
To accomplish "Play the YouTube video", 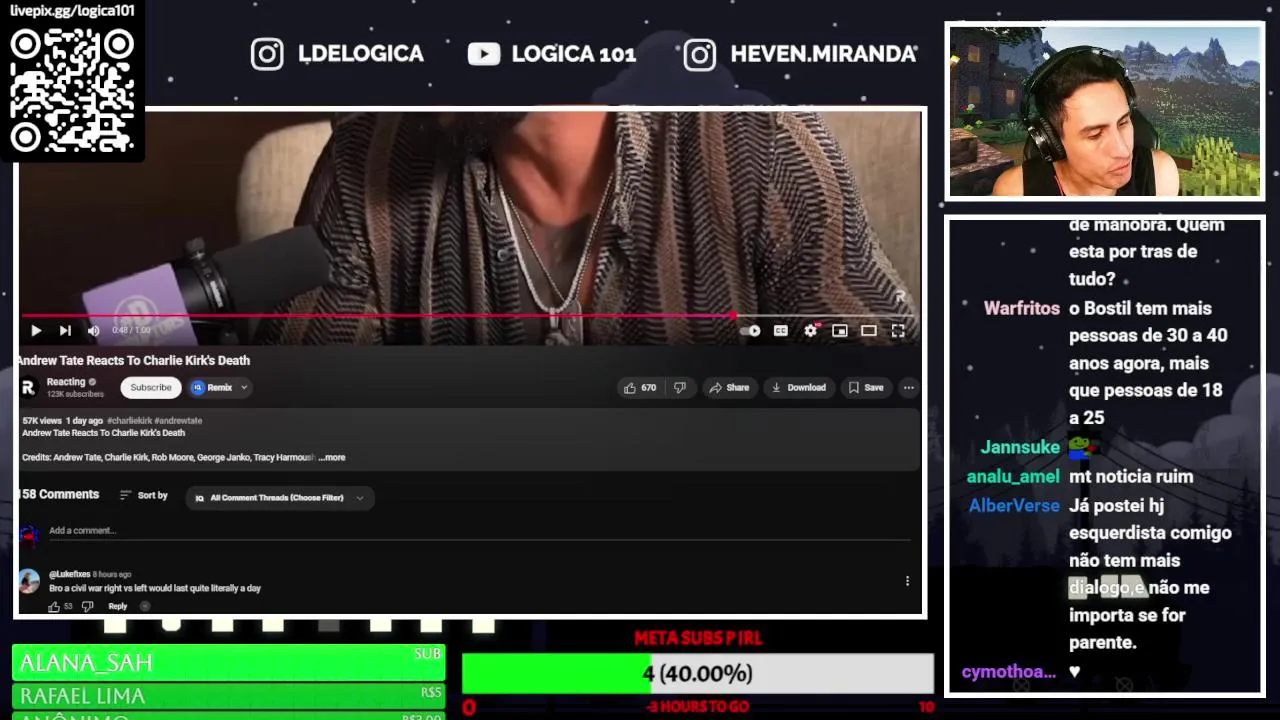I will point(36,331).
